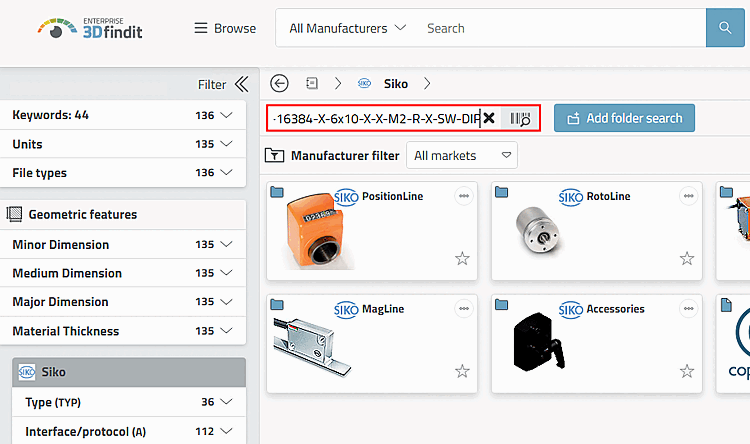Expand the File types filter
The image size is (750, 444).
[123, 173]
